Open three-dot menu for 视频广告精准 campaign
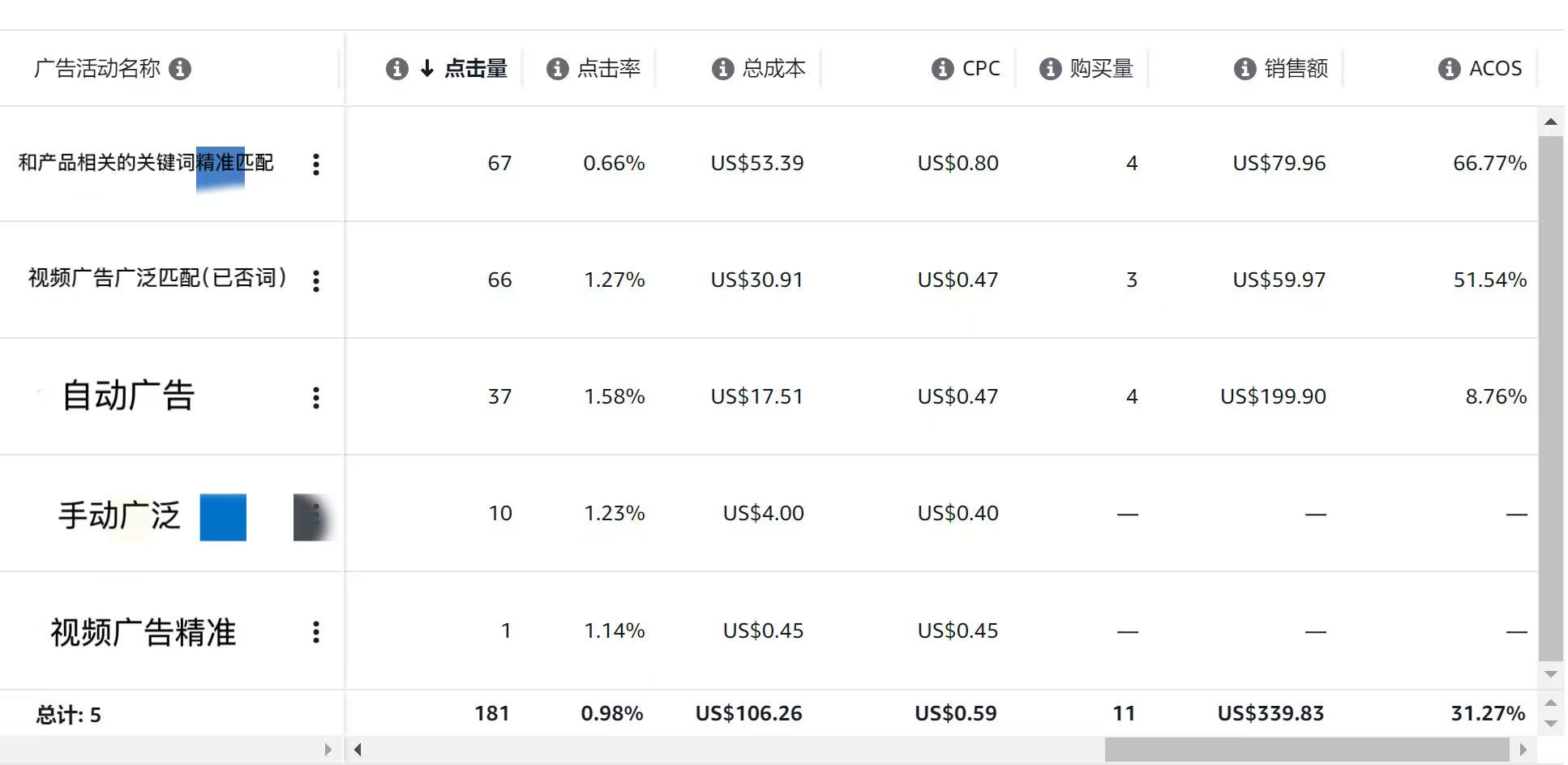1568x765 pixels. (x=316, y=632)
